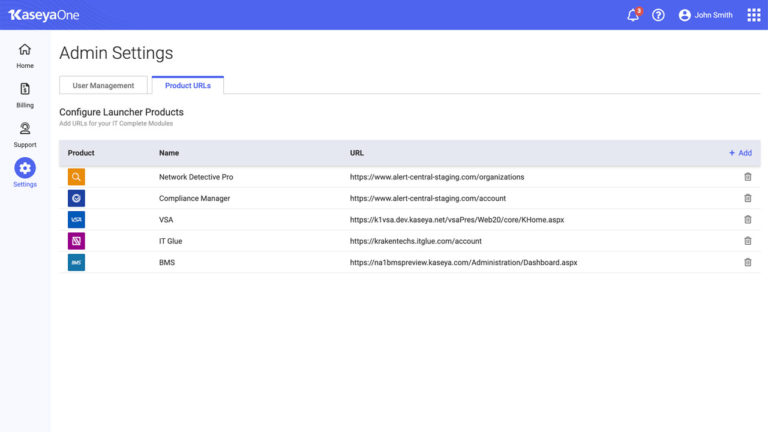The image size is (768, 432).
Task: Click the Compliance Manager product icon
Action: pos(76,198)
